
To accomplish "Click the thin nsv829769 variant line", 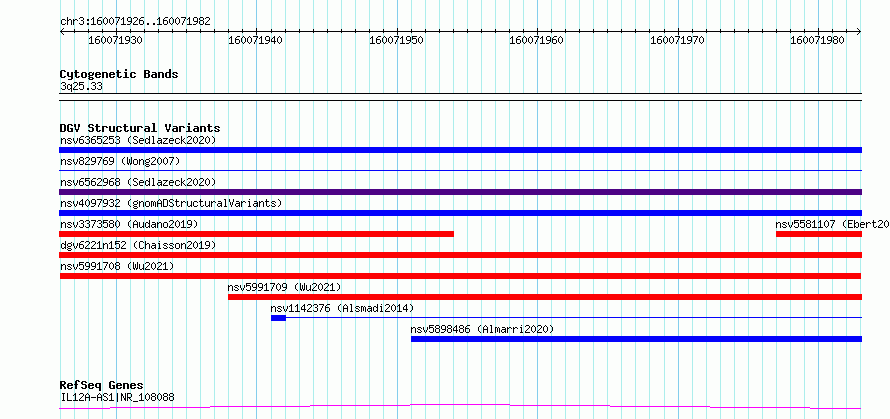I will pos(460,170).
